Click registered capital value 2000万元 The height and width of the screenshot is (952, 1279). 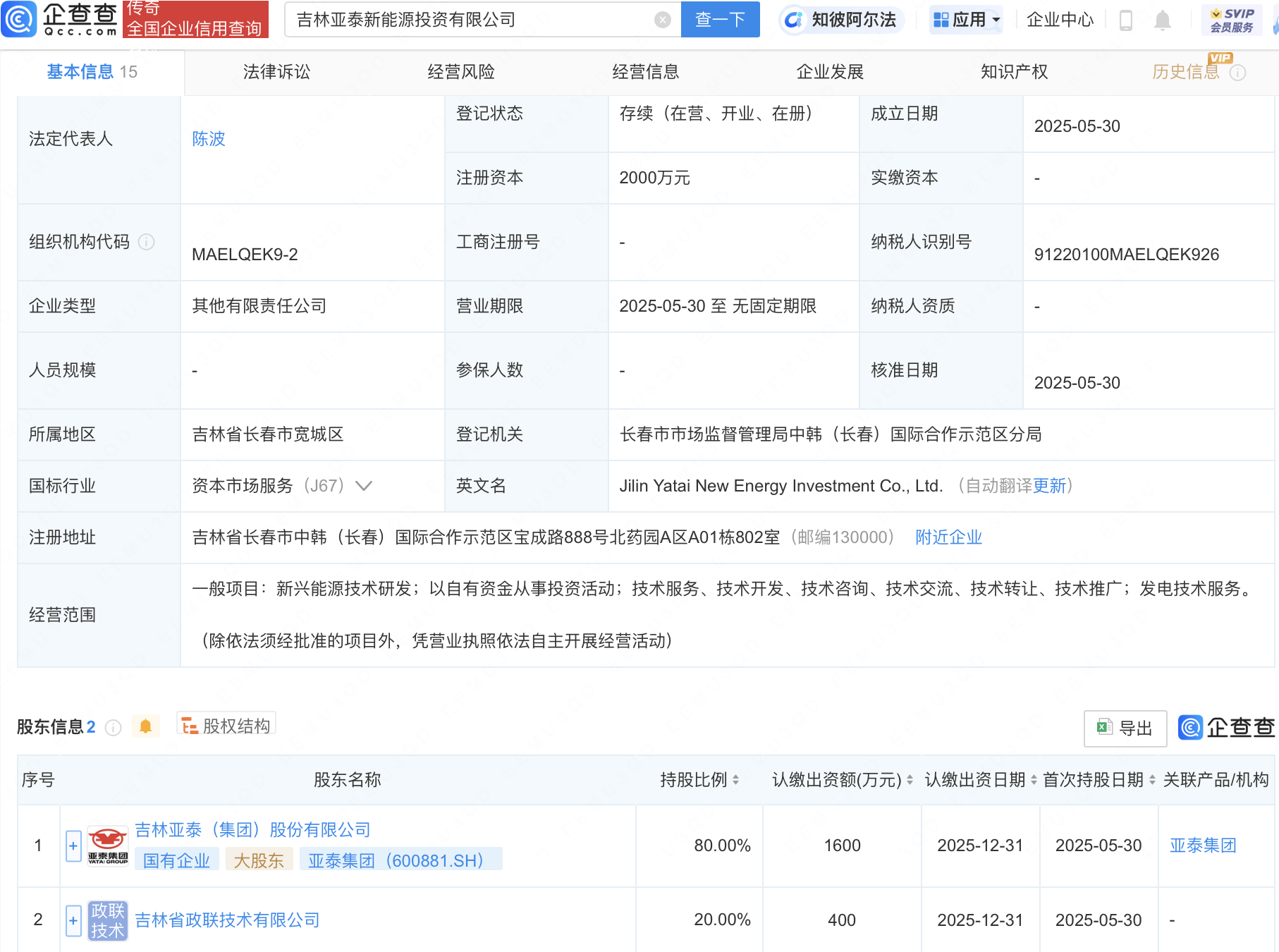tap(654, 178)
